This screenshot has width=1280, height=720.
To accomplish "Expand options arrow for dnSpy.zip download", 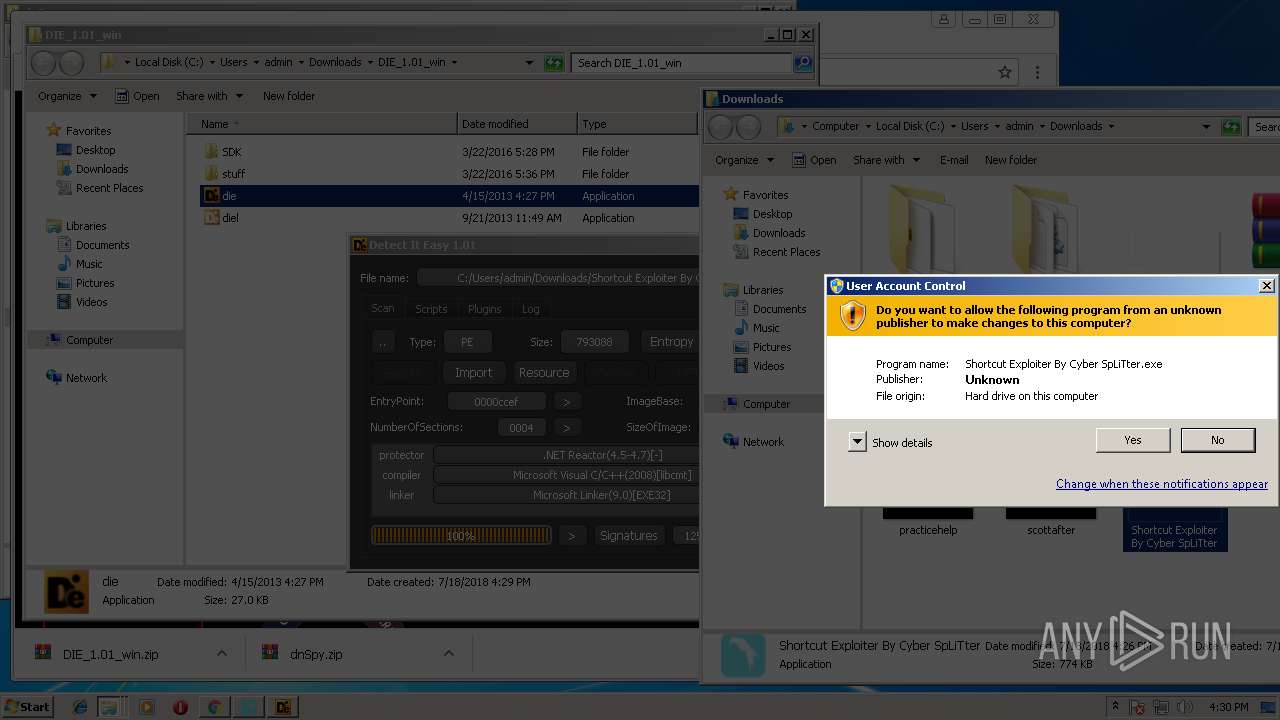I will [x=449, y=653].
